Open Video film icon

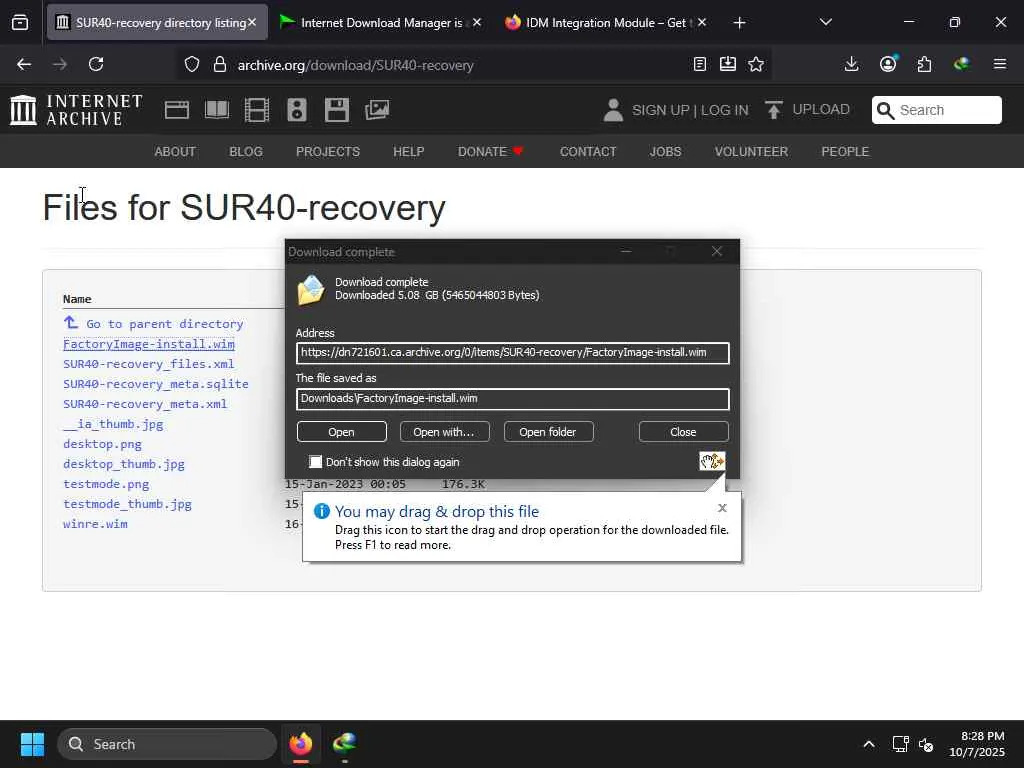[257, 110]
